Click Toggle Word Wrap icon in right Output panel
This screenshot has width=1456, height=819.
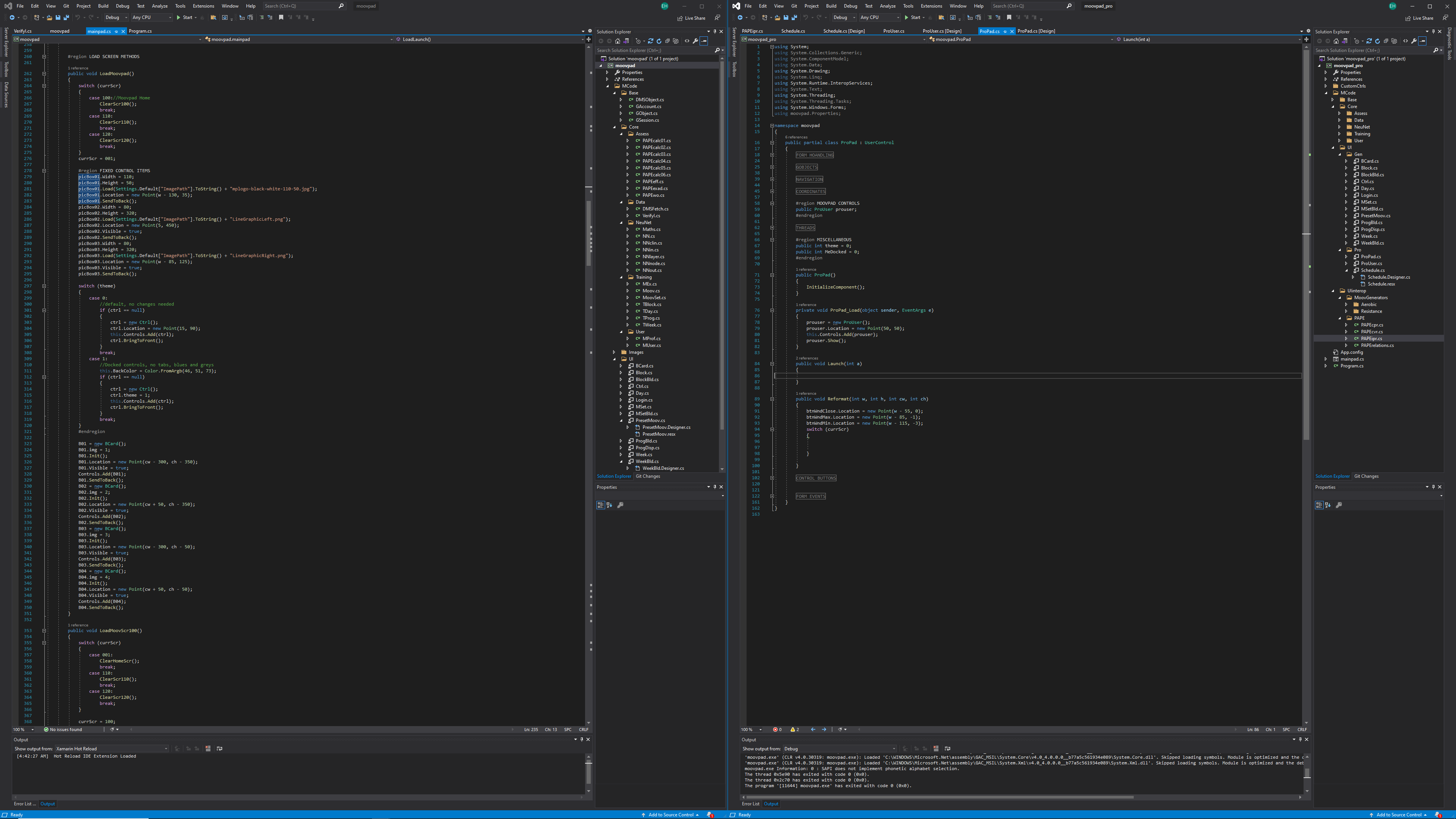pyautogui.click(x=947, y=748)
